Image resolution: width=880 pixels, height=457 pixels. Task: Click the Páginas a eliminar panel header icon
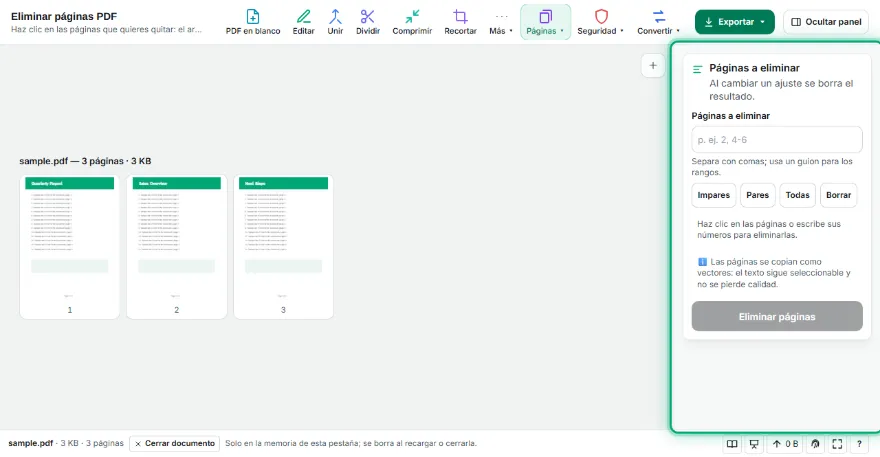698,70
